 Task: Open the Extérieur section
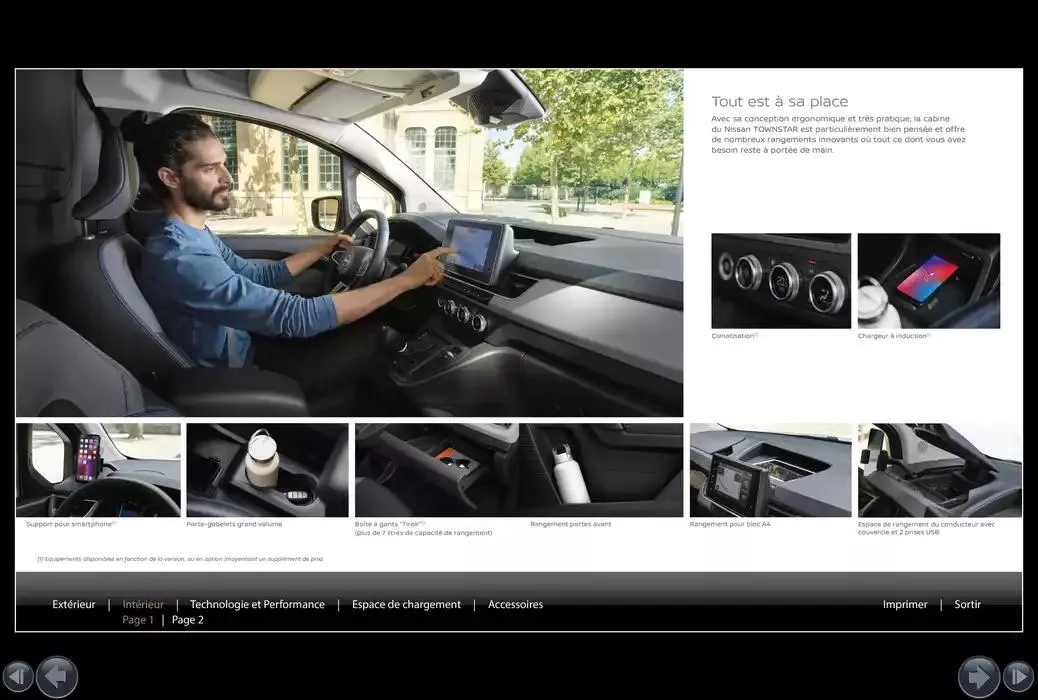point(73,604)
